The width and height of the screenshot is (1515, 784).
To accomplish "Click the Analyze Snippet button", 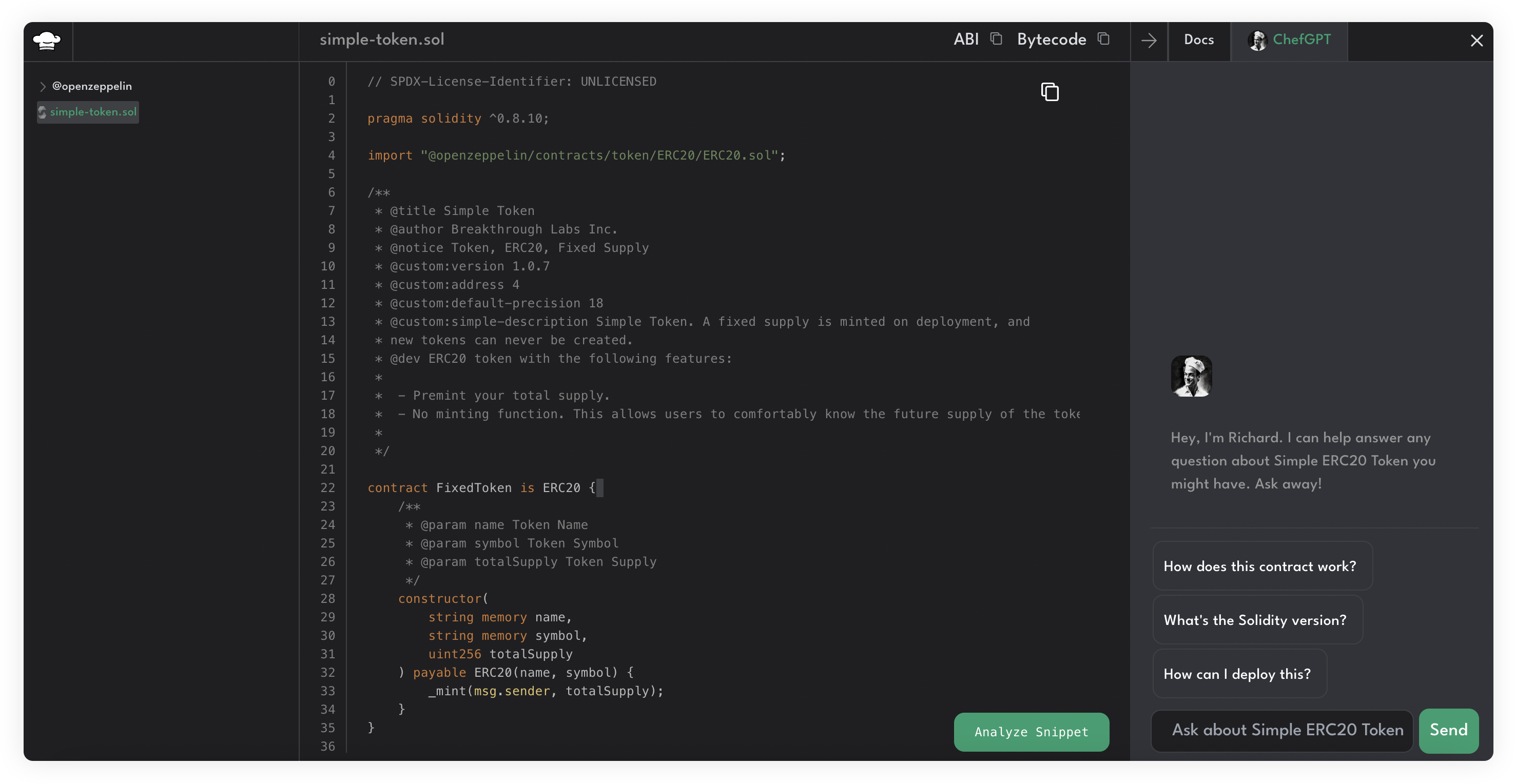I will click(x=1031, y=732).
